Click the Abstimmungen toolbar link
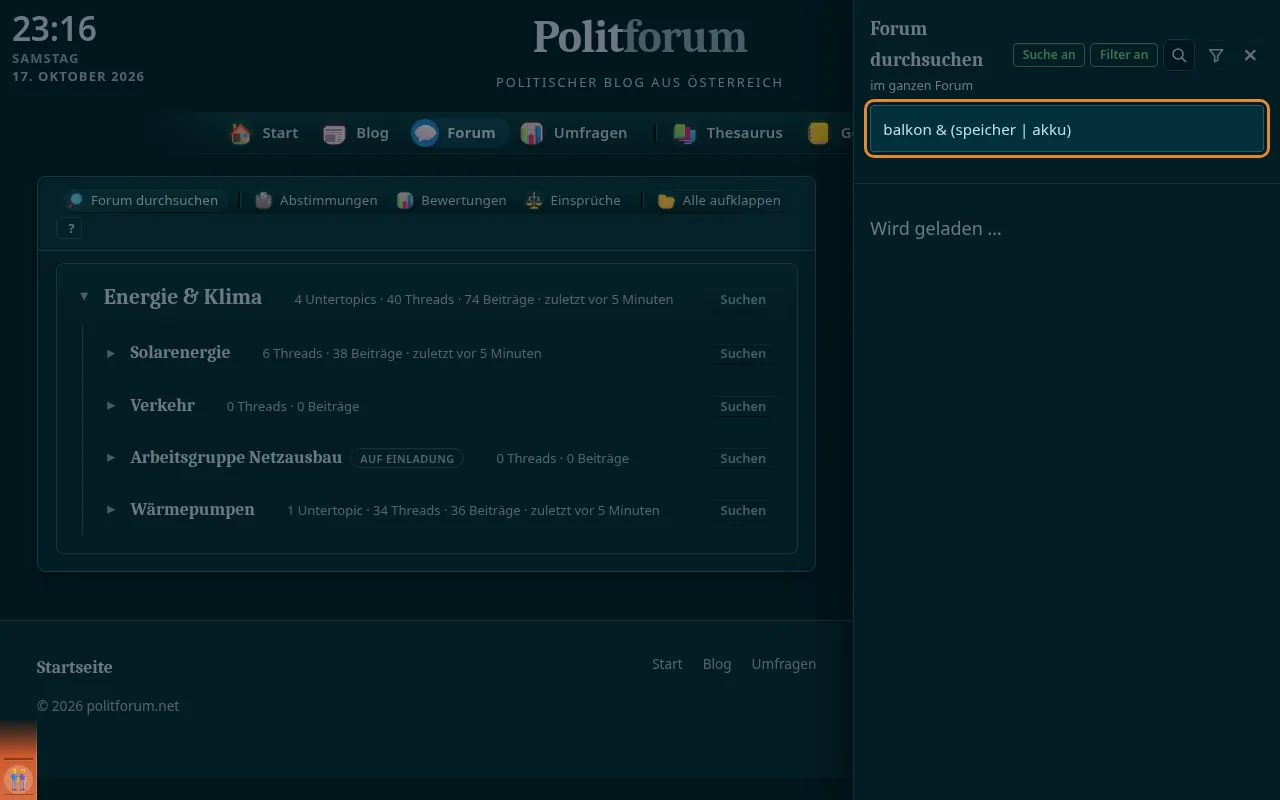 (317, 200)
